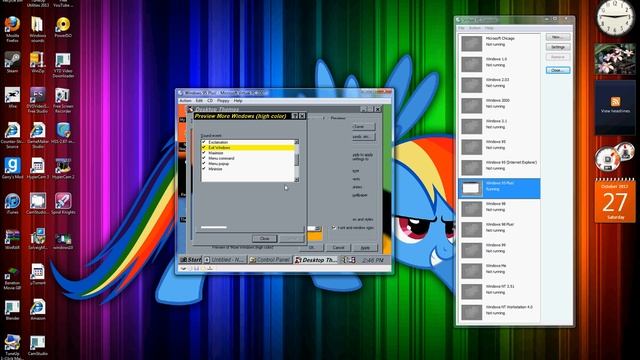This screenshot has width=640, height=360.
Task: Select Windows NT Workstation 4.0 machine
Action: (500, 312)
